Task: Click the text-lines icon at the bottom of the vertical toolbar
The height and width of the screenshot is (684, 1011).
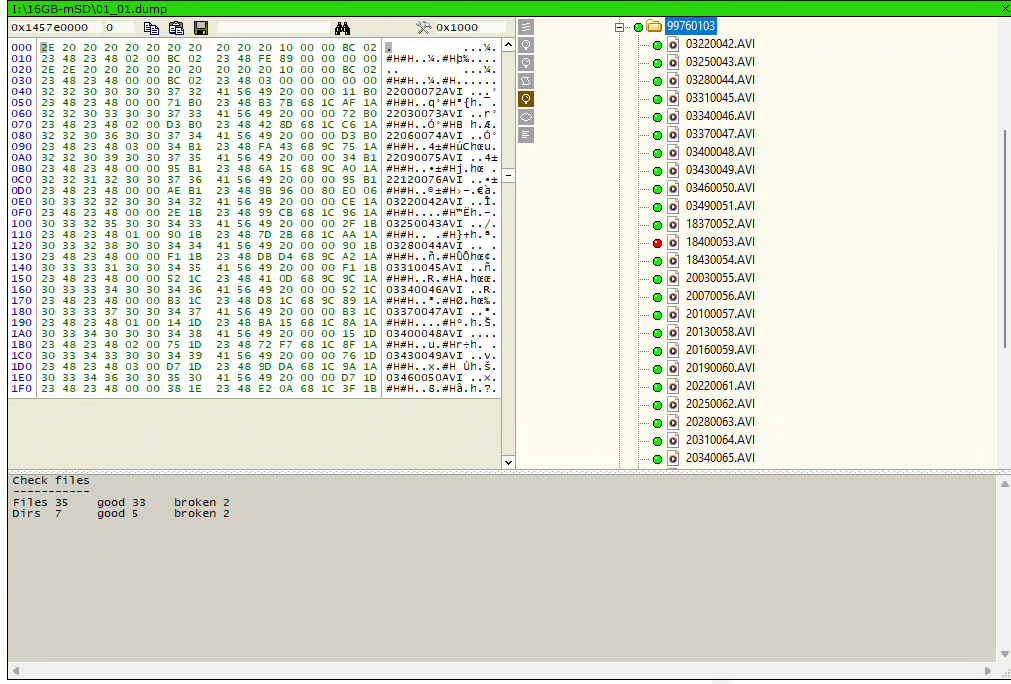Action: coord(526,135)
